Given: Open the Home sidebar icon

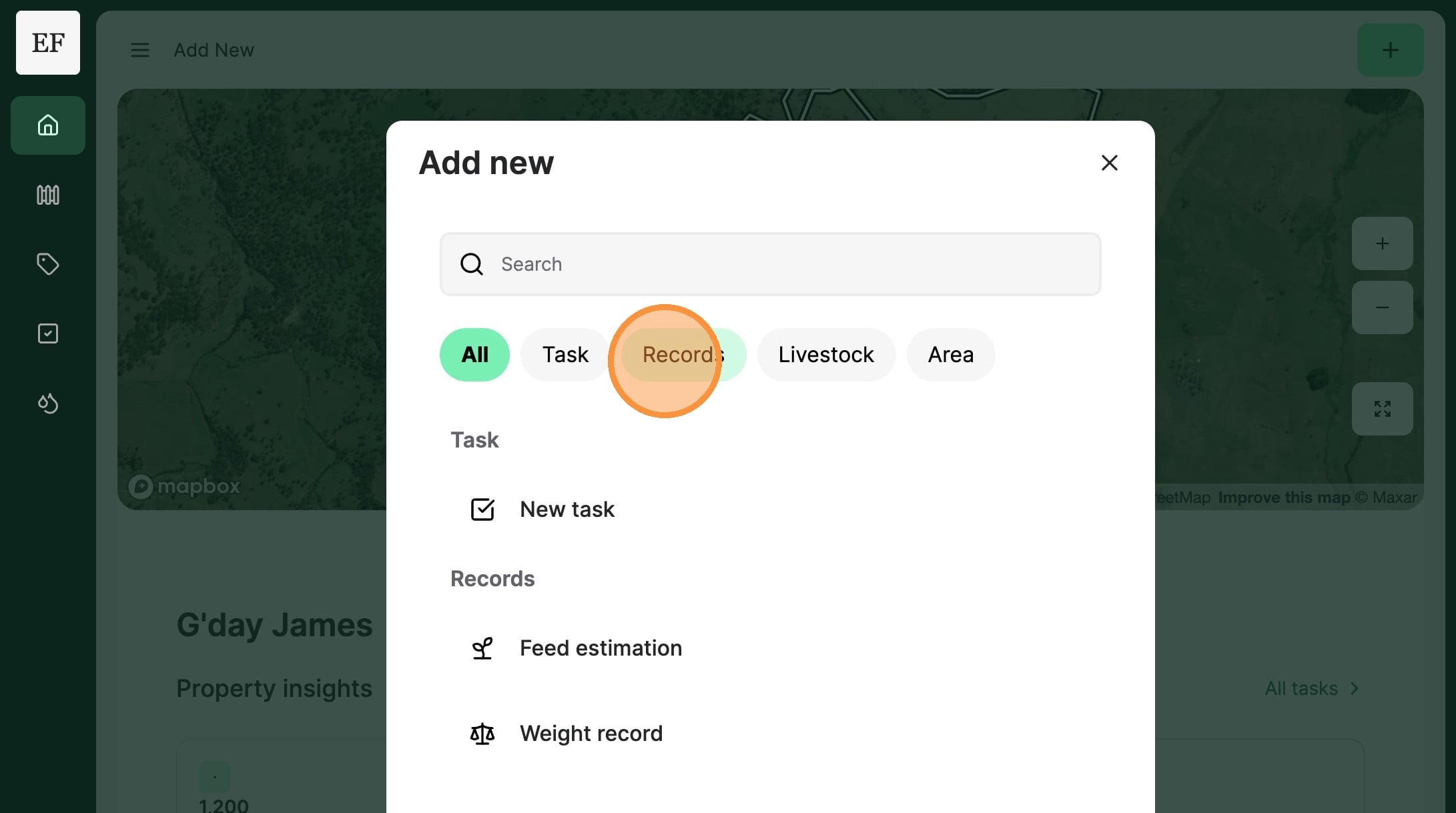Looking at the screenshot, I should (x=48, y=125).
